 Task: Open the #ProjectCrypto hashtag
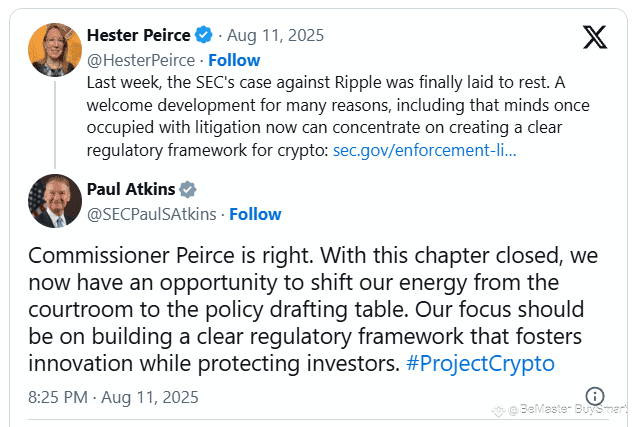coord(480,363)
